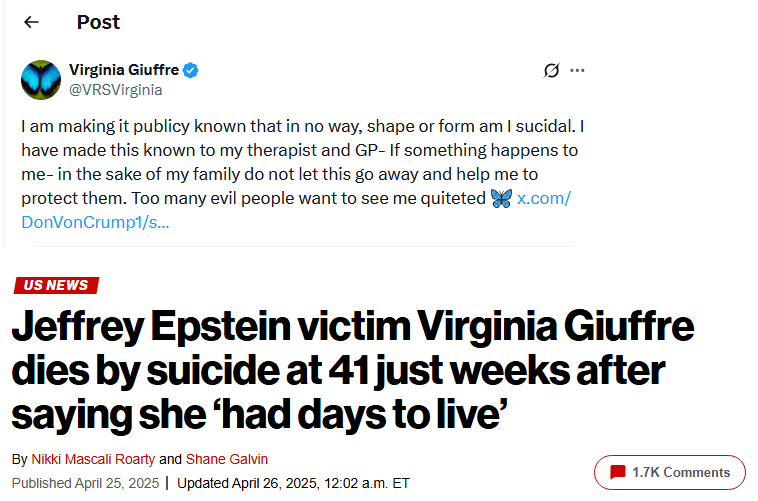758x501 pixels.
Task: Open the three-dot more options menu
Action: (577, 70)
